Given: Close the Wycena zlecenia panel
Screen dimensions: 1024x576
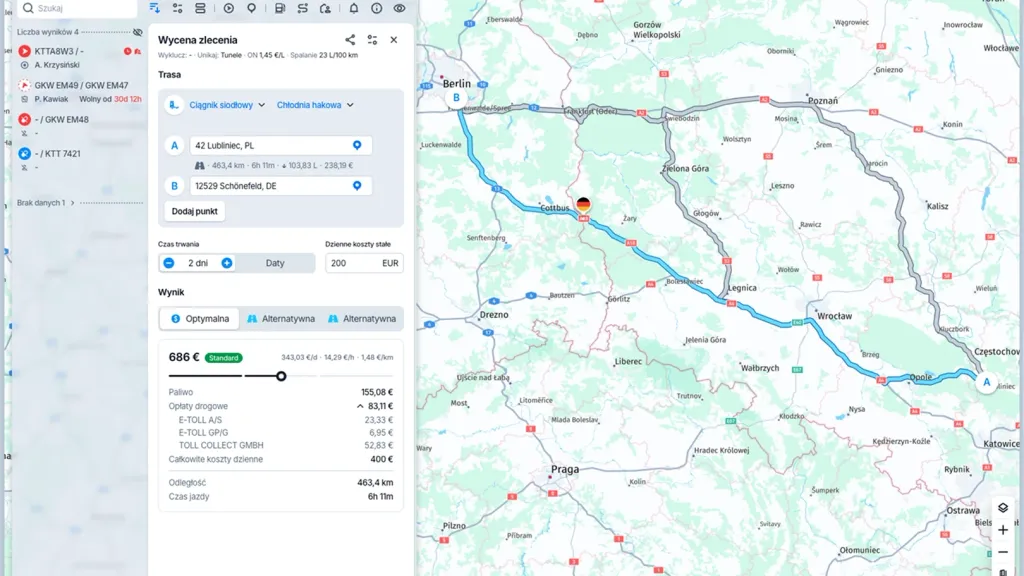Looking at the screenshot, I should pyautogui.click(x=394, y=40).
